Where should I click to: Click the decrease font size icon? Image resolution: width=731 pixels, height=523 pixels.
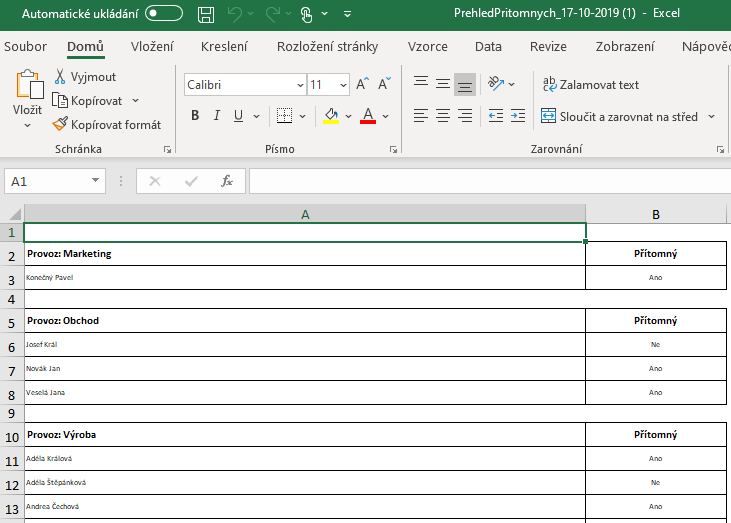[385, 84]
